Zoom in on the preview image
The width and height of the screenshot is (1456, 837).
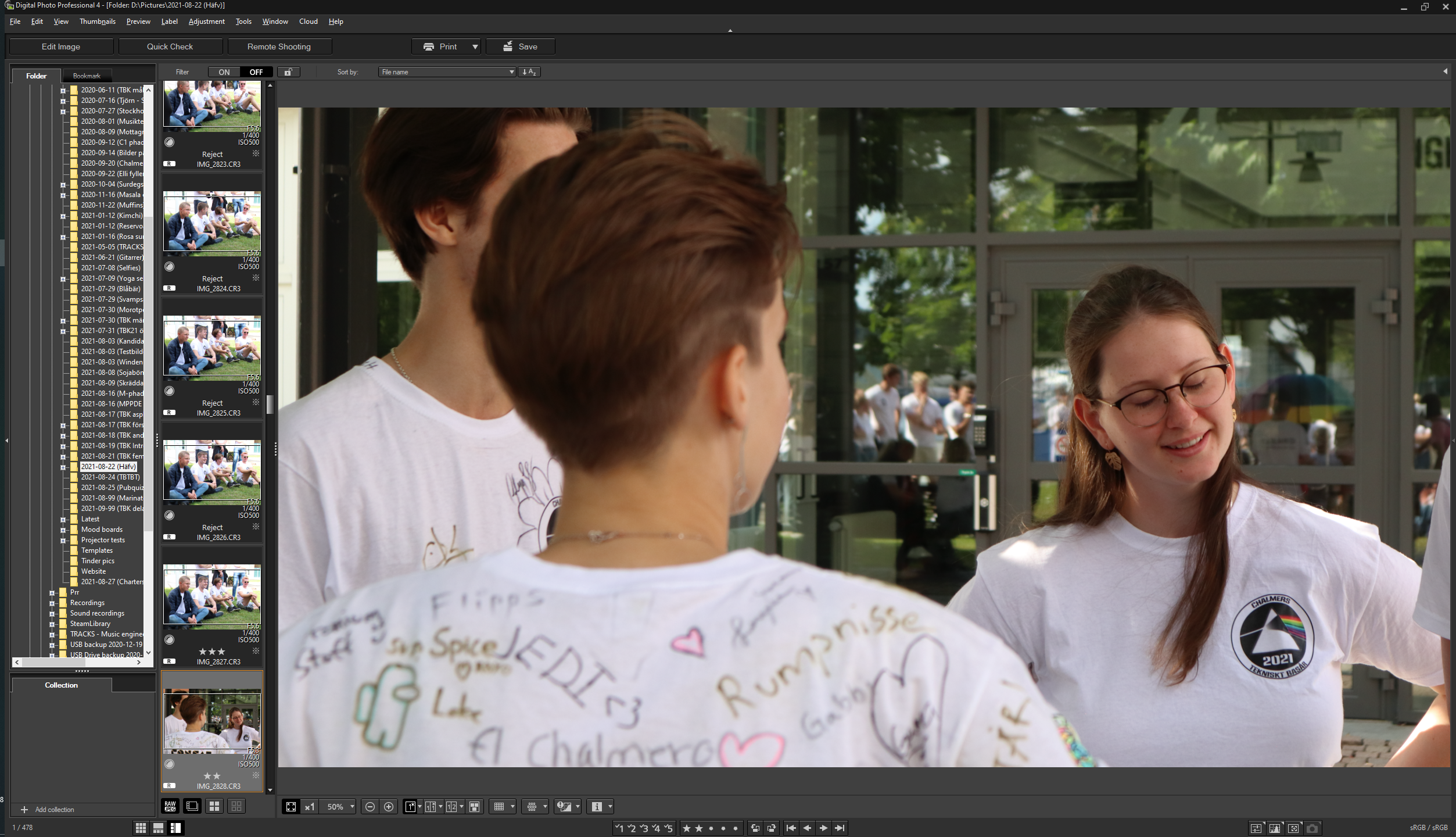(x=388, y=807)
